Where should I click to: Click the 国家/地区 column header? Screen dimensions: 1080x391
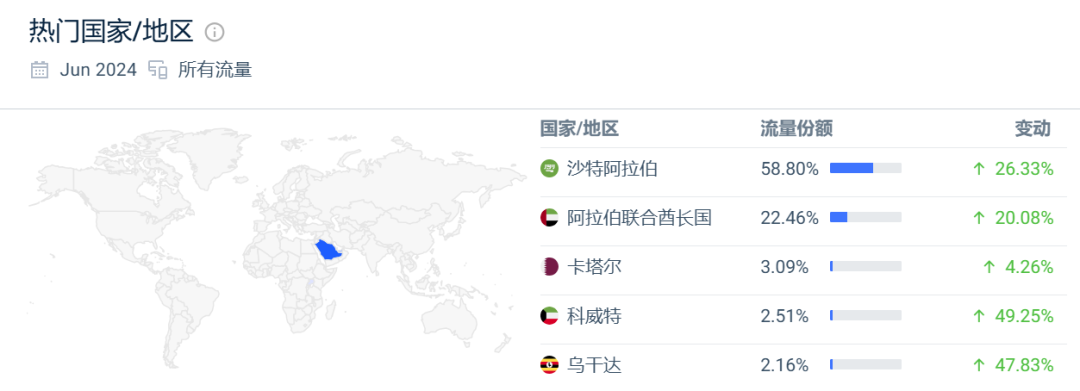point(579,128)
